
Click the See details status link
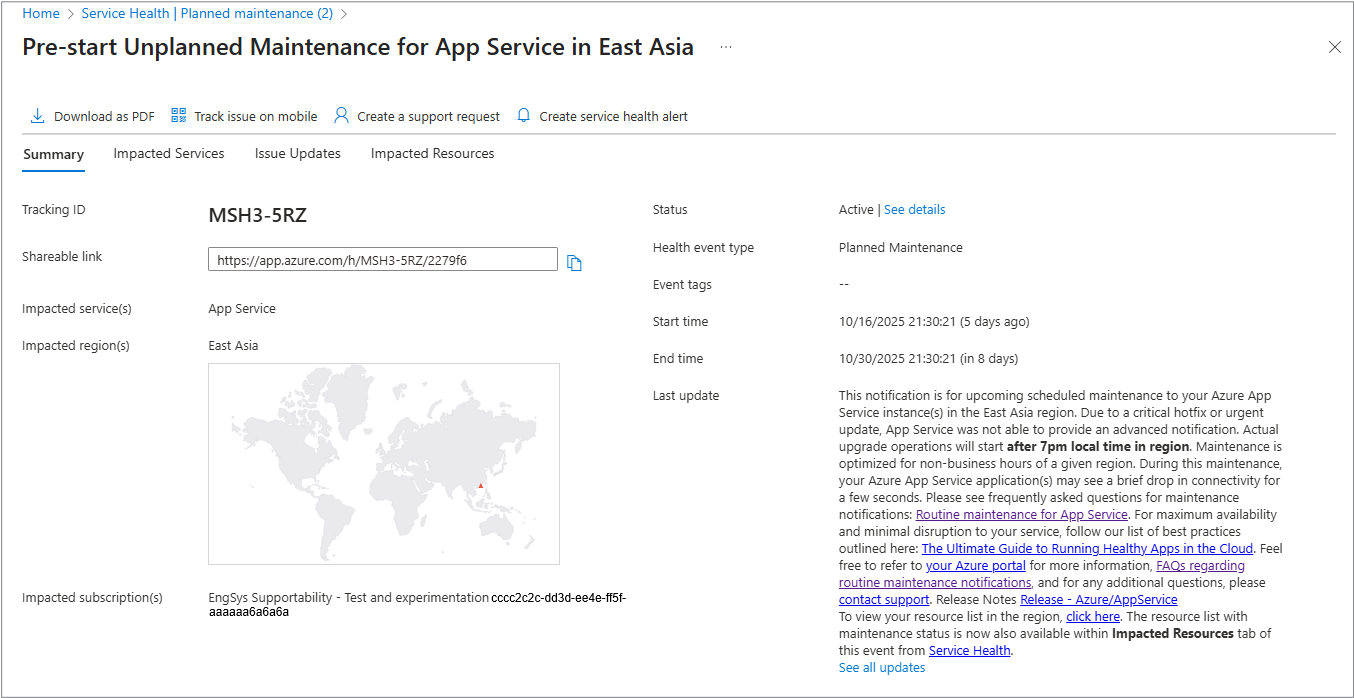tap(914, 210)
